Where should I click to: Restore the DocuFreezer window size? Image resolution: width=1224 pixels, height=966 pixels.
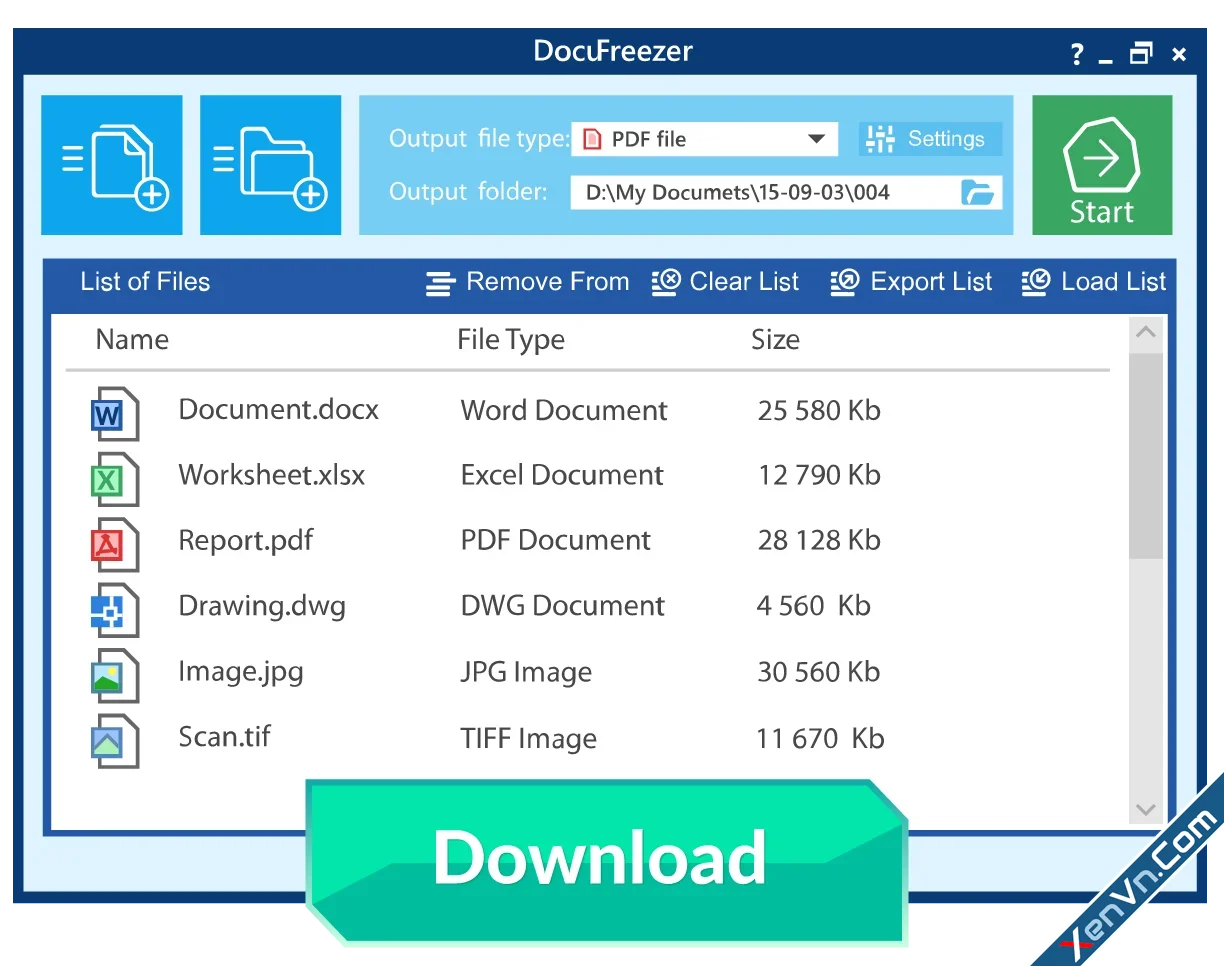1141,54
